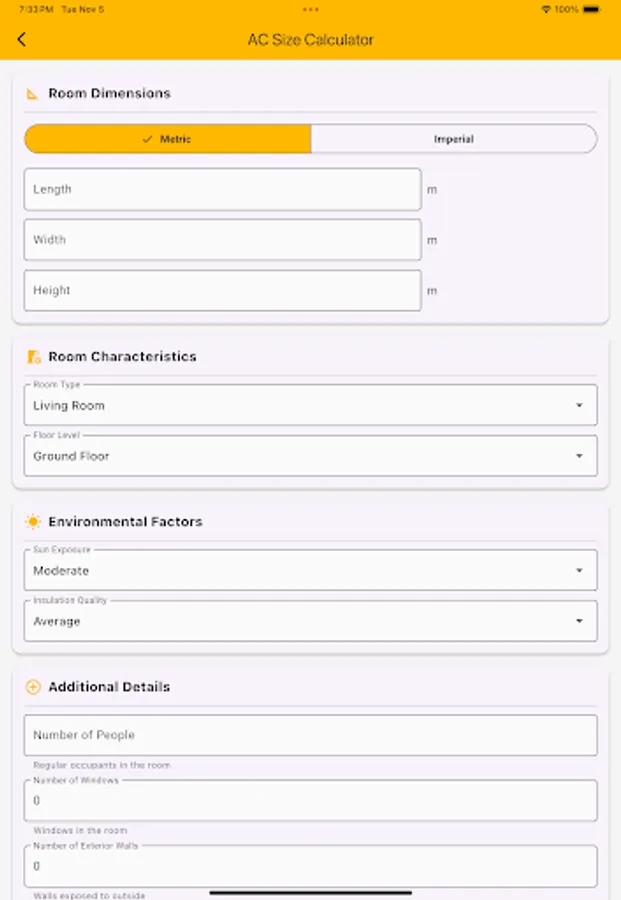Image resolution: width=621 pixels, height=900 pixels.
Task: Tap the Number of Exterior Walls field
Action: click(310, 866)
